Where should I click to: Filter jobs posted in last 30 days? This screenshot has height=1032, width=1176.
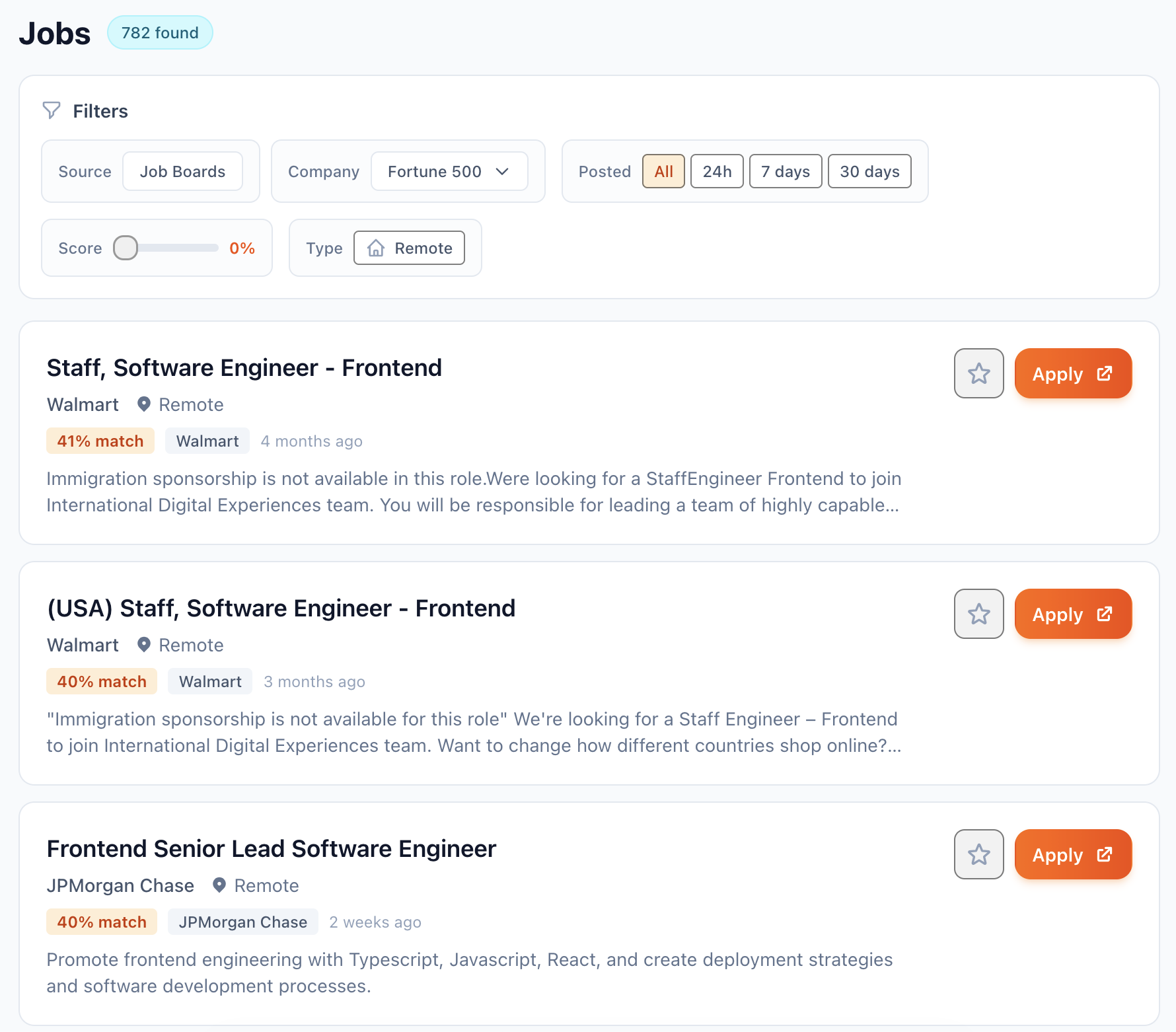tap(869, 171)
